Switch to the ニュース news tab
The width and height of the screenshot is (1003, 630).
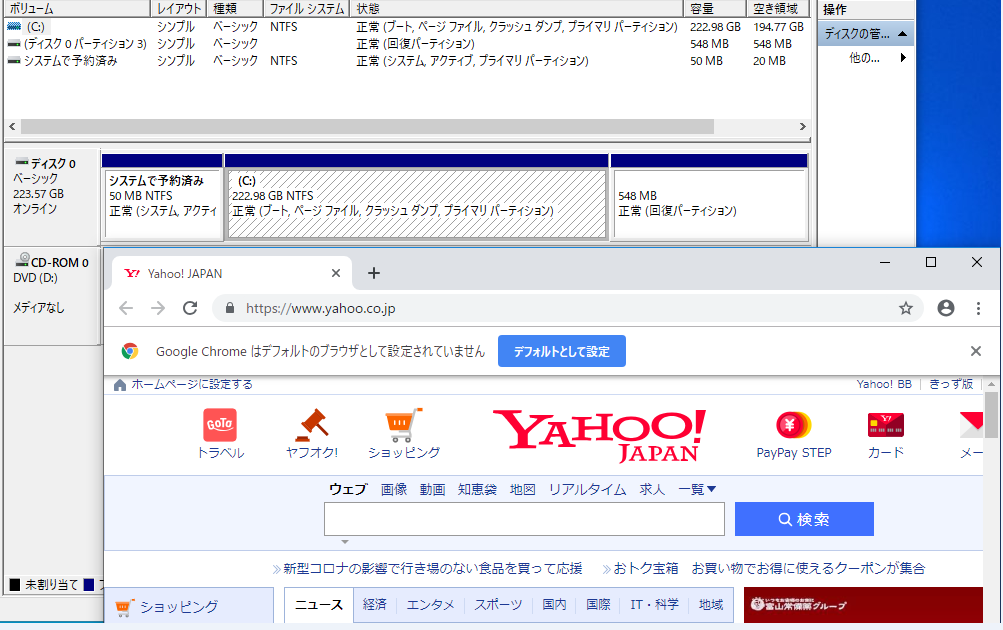pos(319,604)
